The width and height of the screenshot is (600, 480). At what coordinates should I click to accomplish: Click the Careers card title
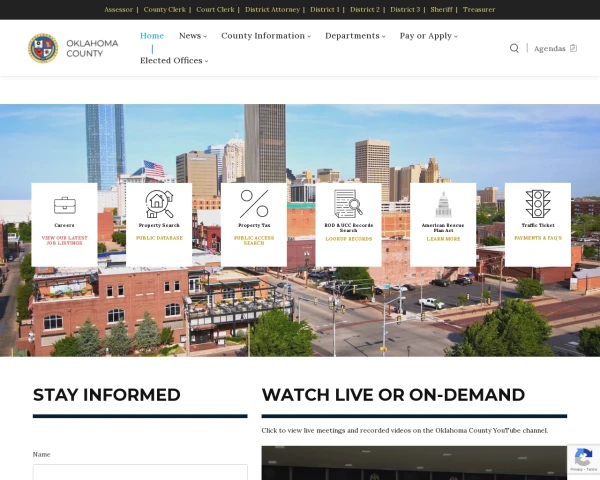pos(64,225)
